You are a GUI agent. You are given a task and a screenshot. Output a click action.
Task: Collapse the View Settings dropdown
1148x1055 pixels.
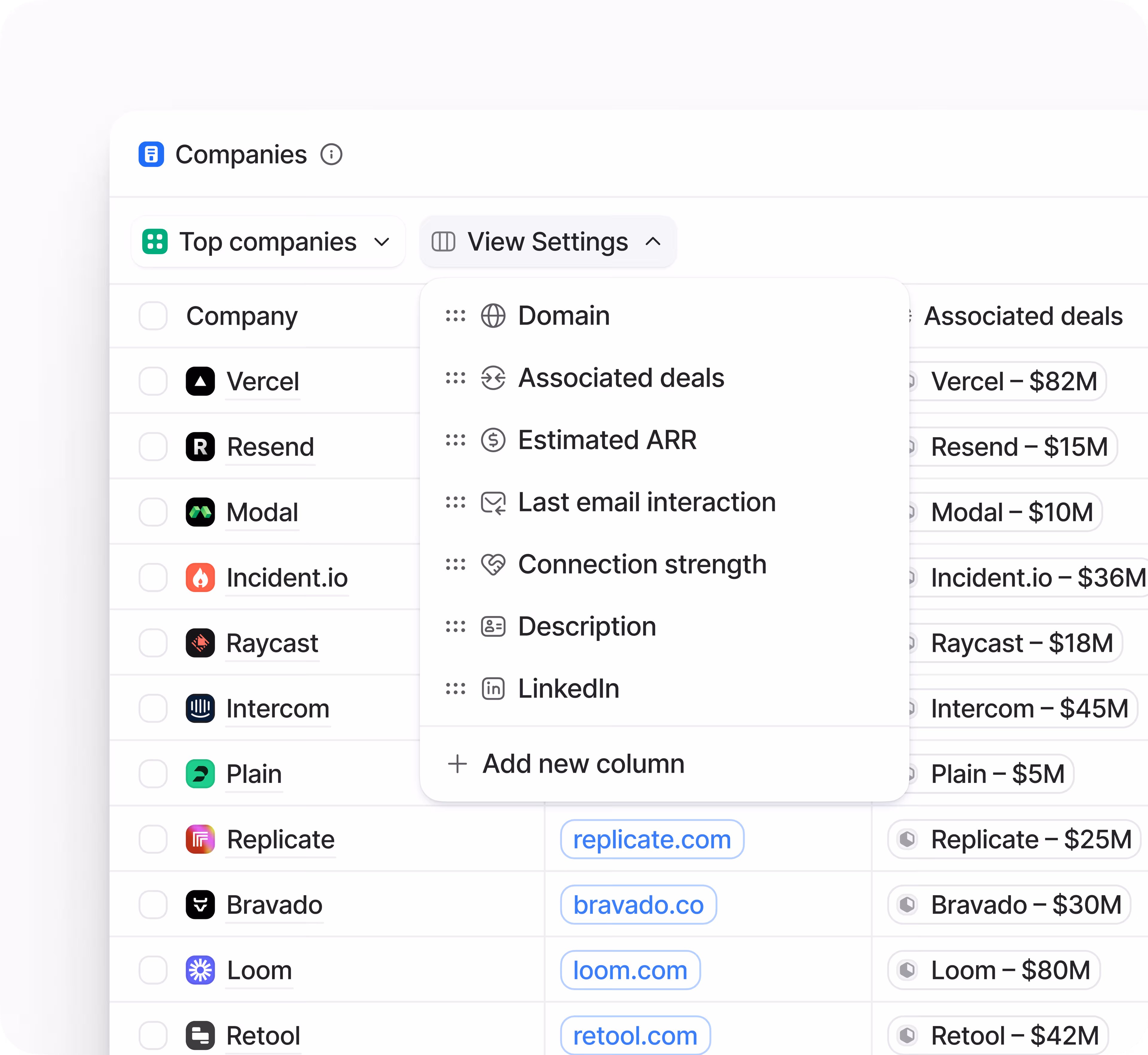547,242
